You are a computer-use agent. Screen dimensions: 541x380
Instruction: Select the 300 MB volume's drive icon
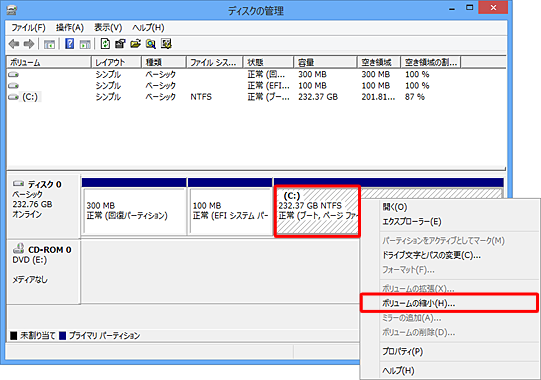click(13, 75)
